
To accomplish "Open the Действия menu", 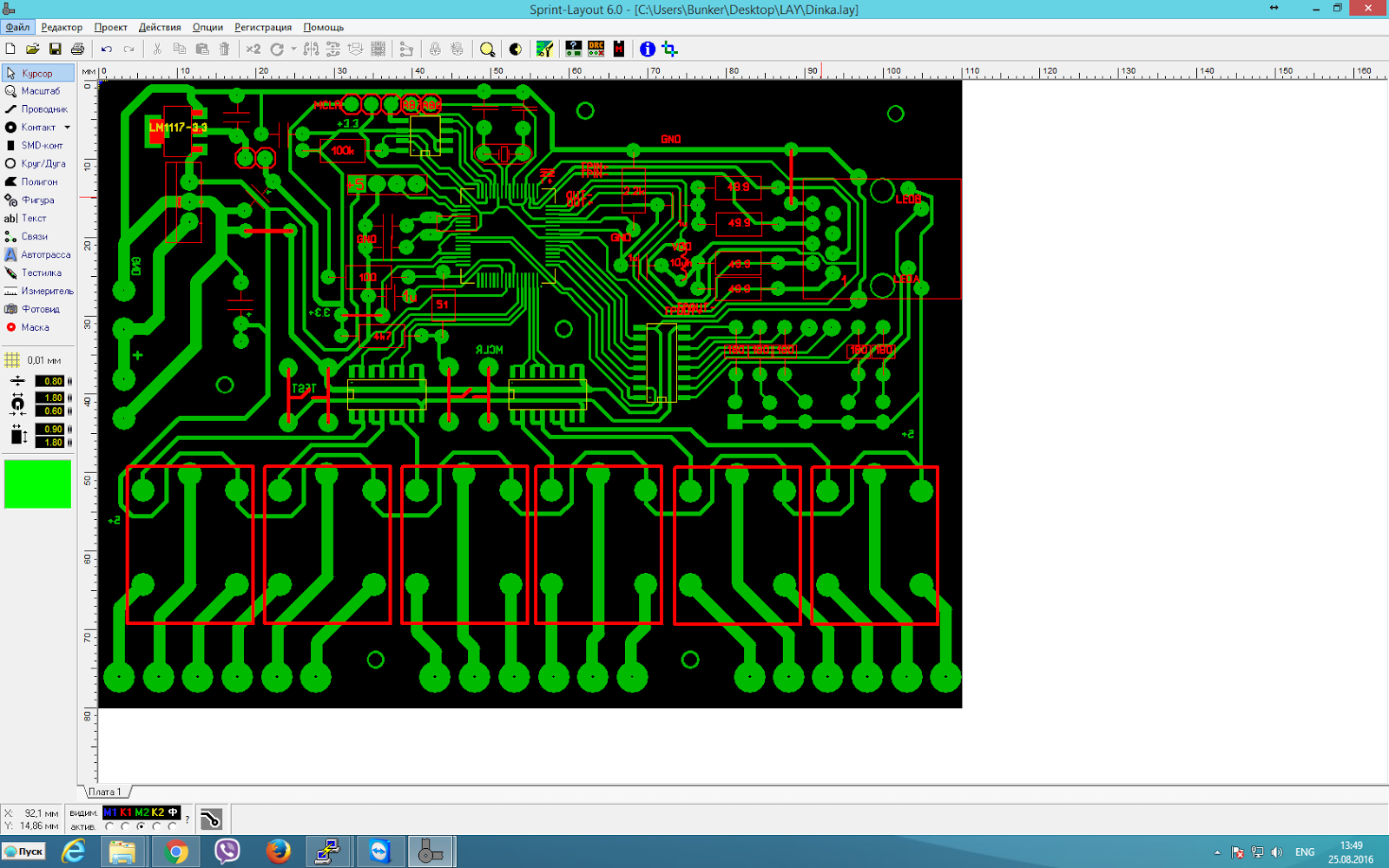I will 160,27.
